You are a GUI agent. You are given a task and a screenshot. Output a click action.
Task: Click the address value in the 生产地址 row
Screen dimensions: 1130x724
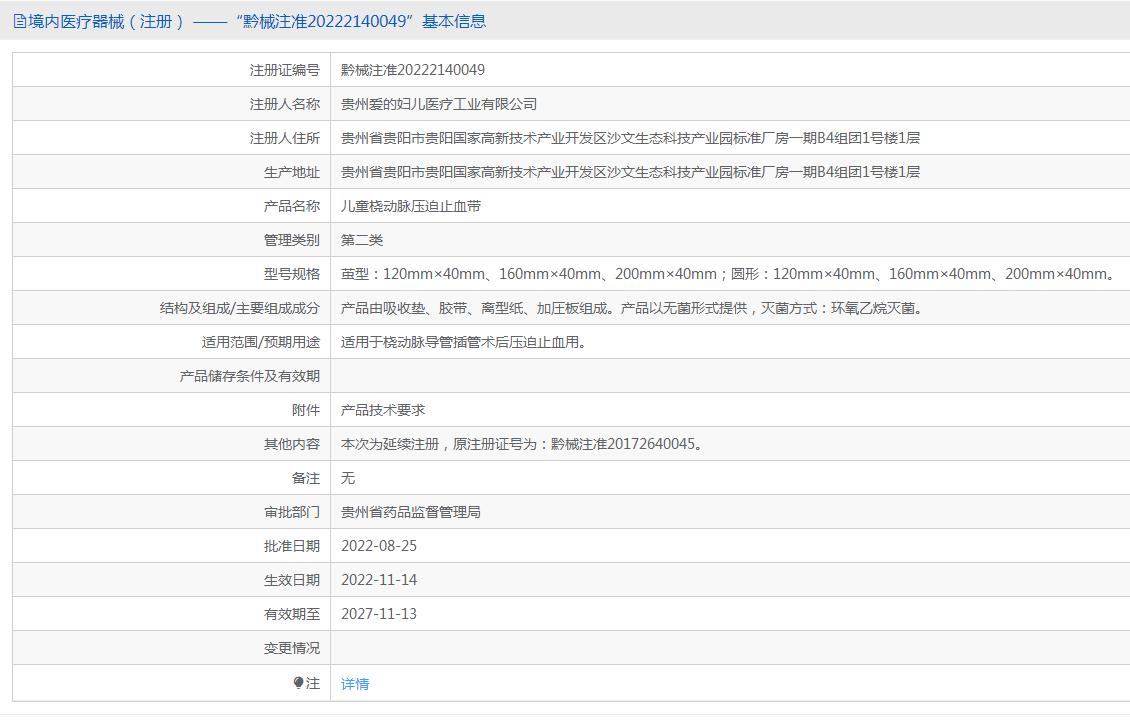(631, 171)
